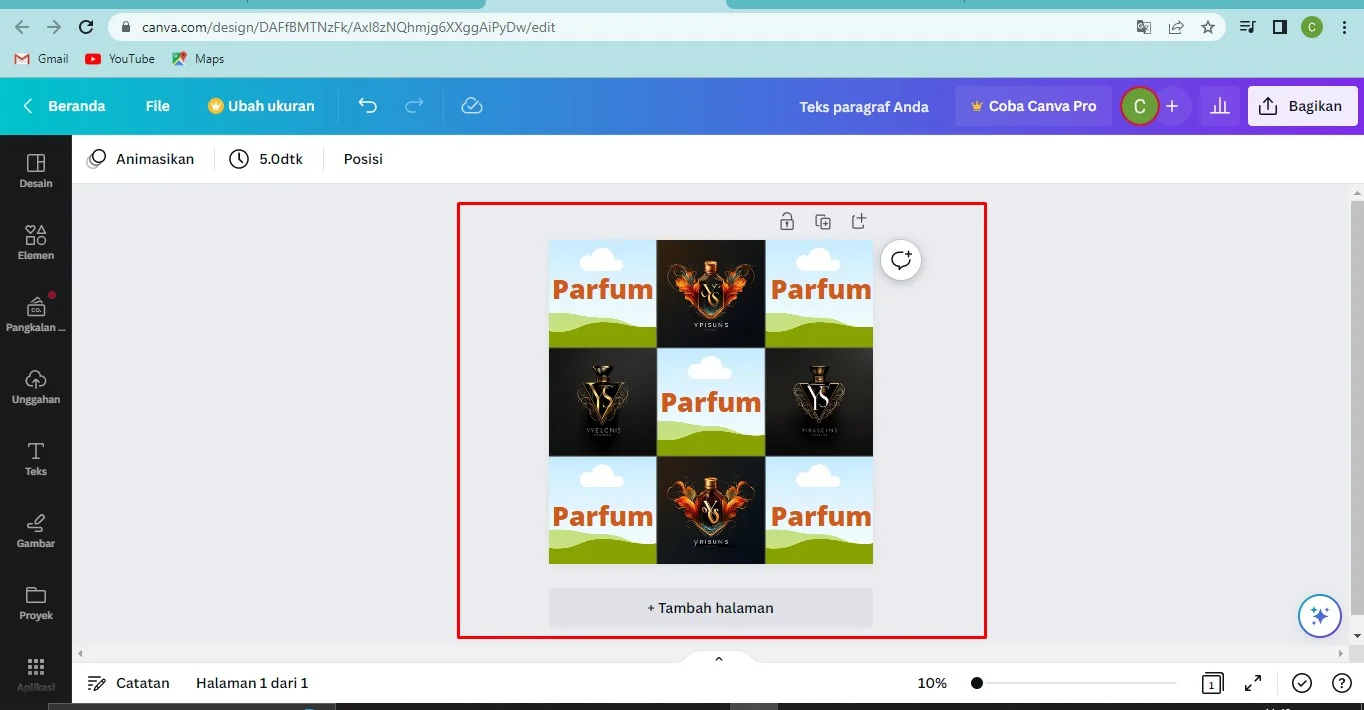Open the browser media control icon
Screen dimensions: 1364x710
(x=1248, y=27)
